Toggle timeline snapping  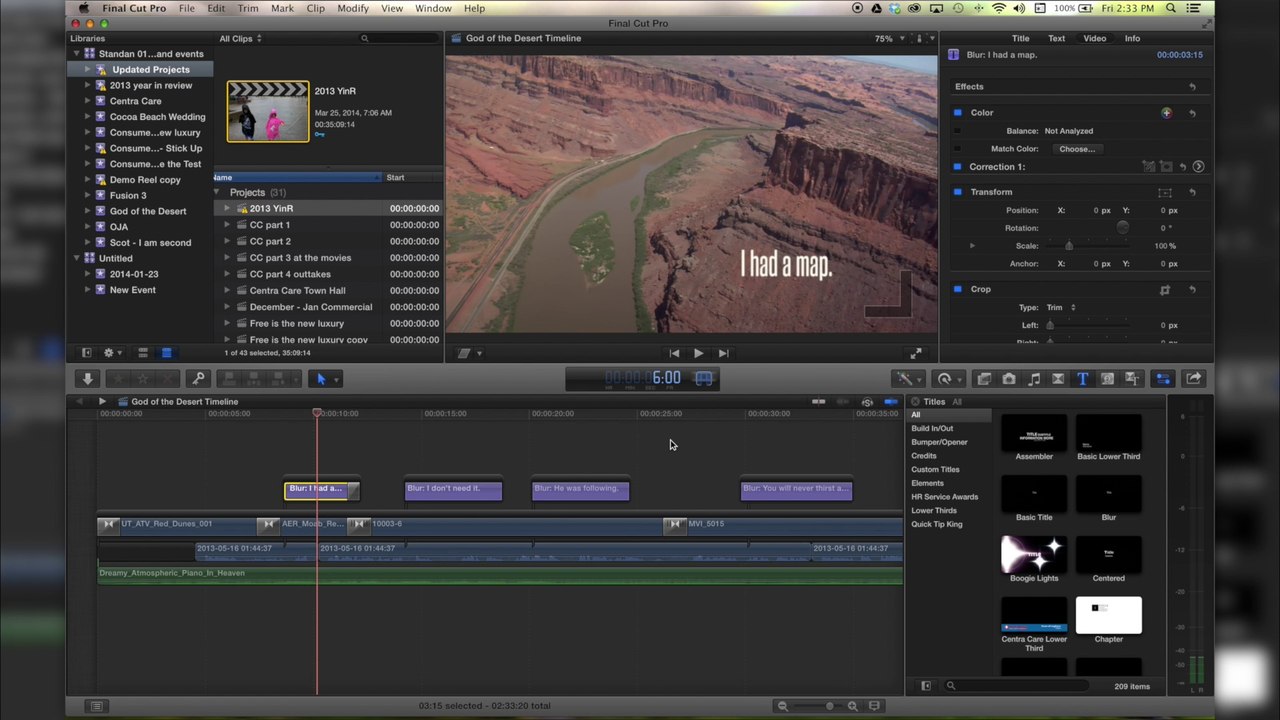(891, 402)
